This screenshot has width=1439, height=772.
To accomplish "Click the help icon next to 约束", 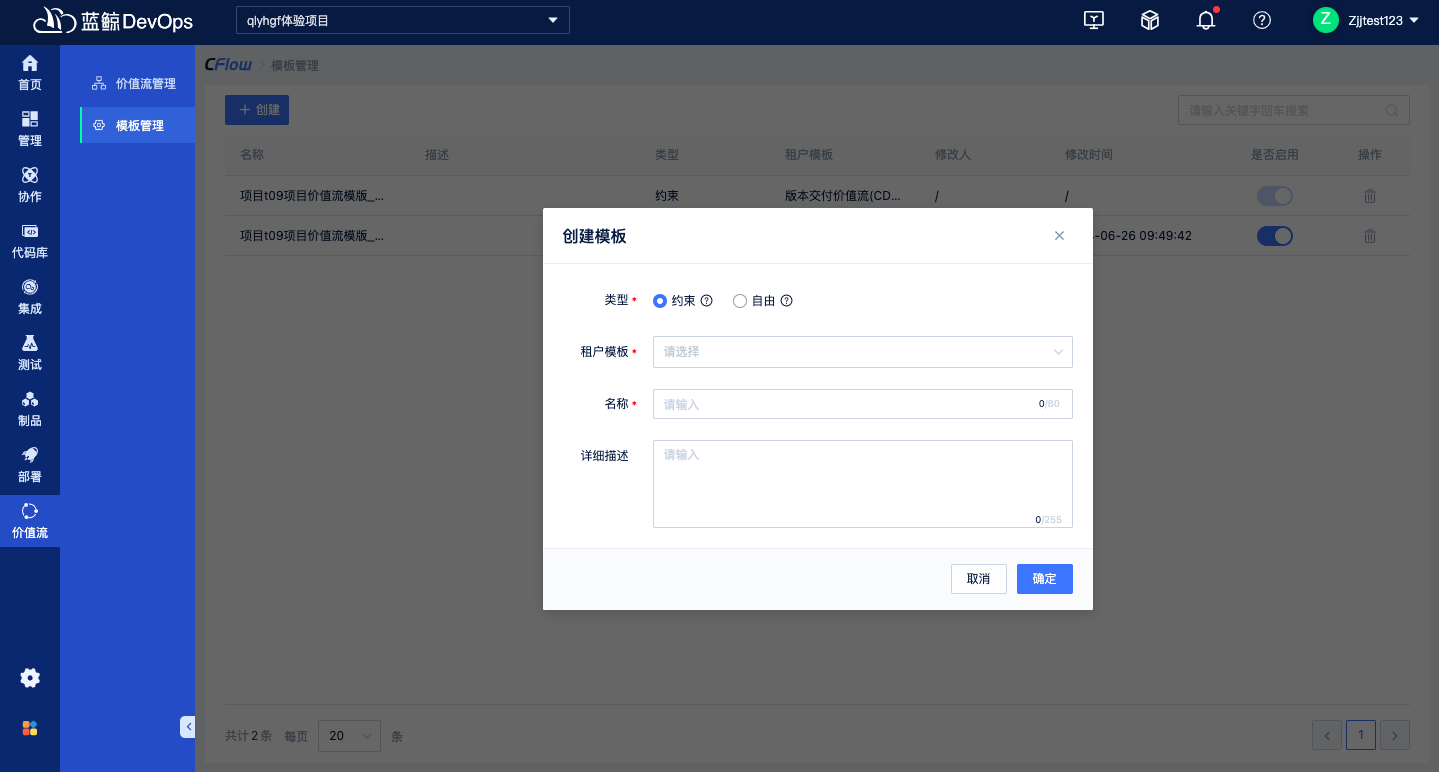I will 706,300.
